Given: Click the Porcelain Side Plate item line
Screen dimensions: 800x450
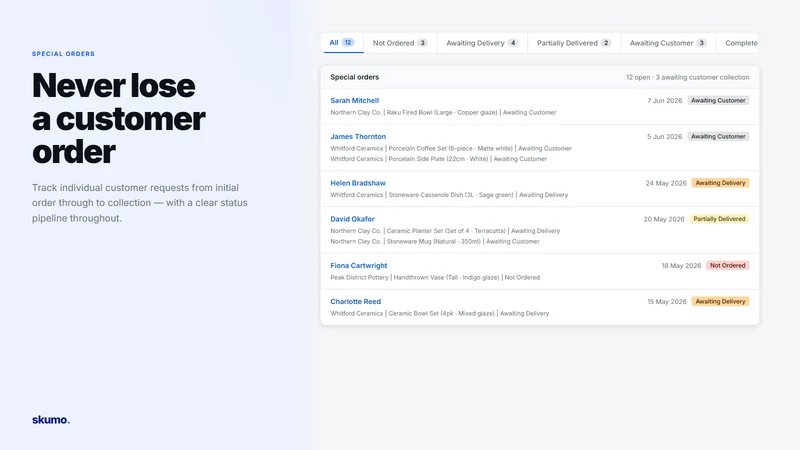Looking at the screenshot, I should click(x=439, y=159).
